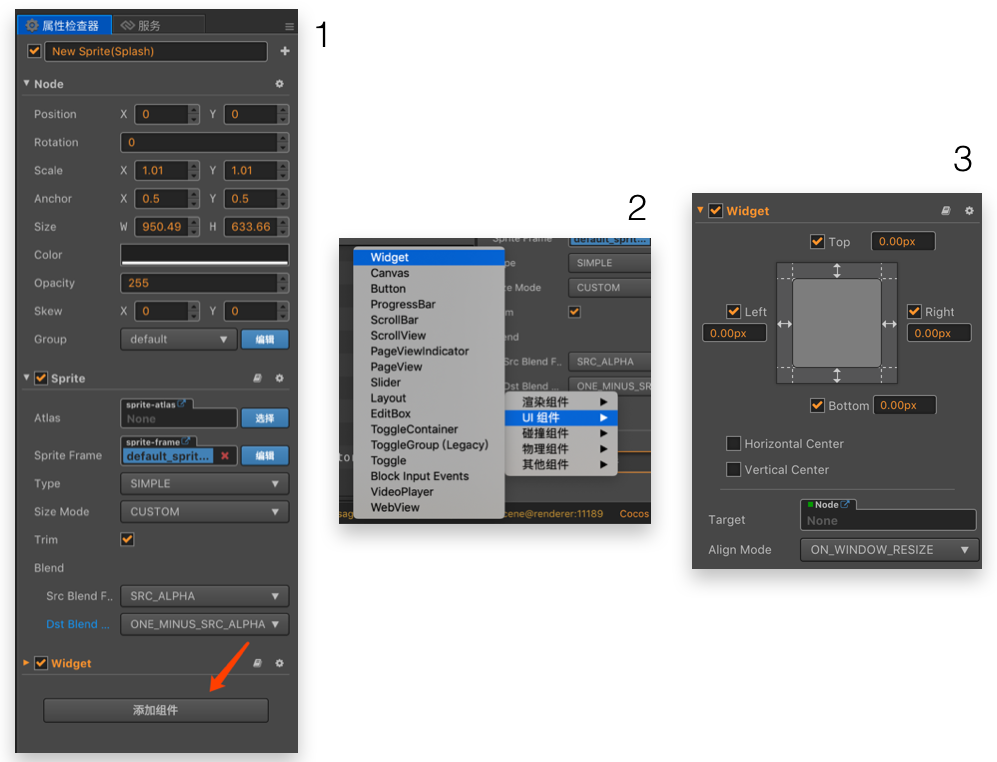The width and height of the screenshot is (997, 762).
Task: Open Sprite component gear menu
Action: pyautogui.click(x=279, y=378)
